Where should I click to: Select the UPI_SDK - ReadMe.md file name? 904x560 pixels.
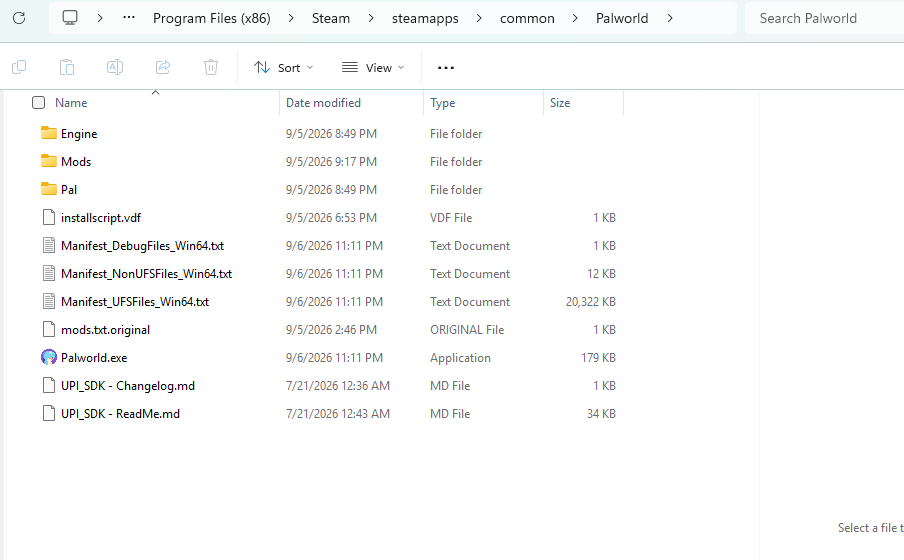[x=120, y=414]
